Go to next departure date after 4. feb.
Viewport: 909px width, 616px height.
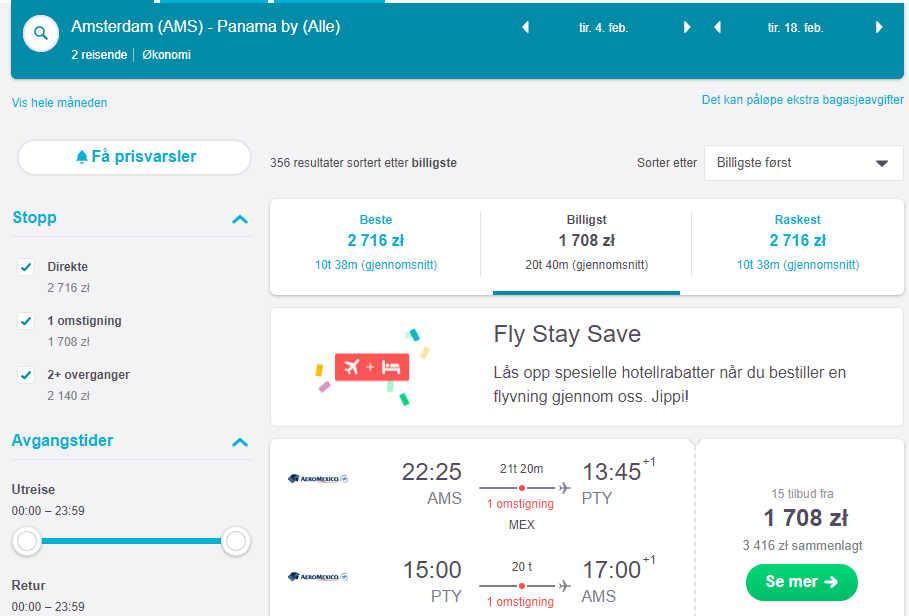687,27
